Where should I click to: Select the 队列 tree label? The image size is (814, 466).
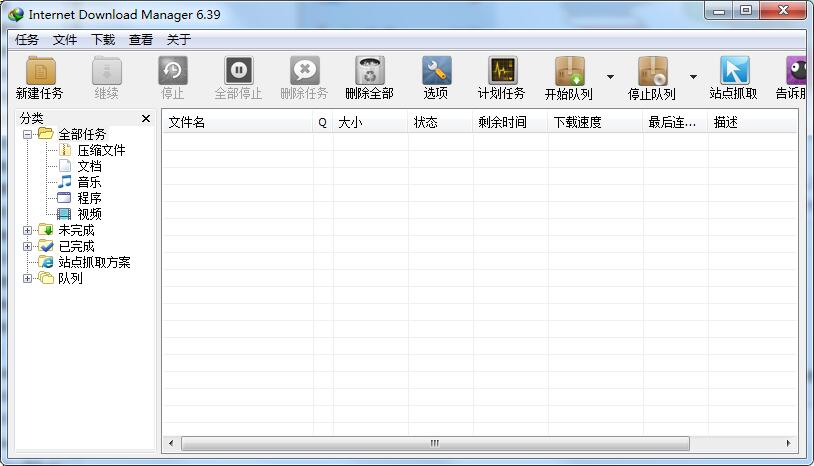click(70, 279)
